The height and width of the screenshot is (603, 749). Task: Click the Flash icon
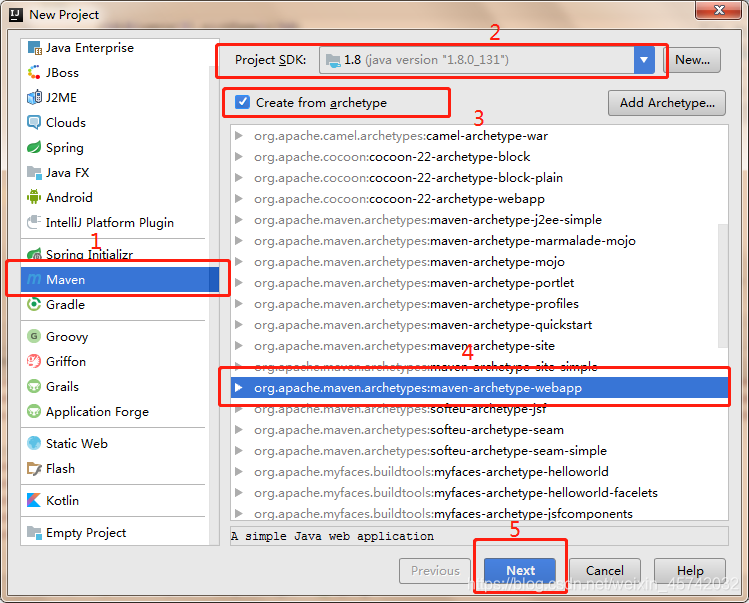pos(34,468)
